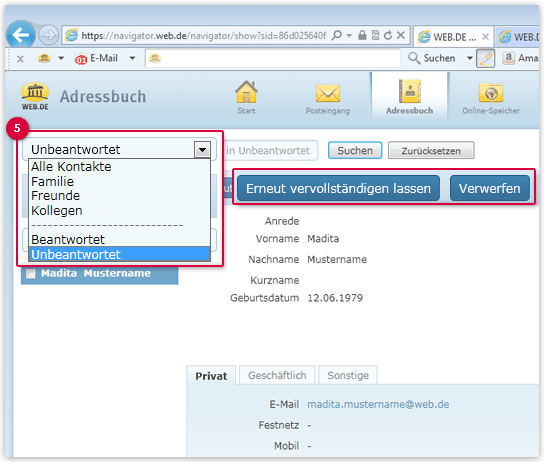544x462 pixels.
Task: Click the Geburtsdatum value 12.06.1979
Action: [335, 298]
